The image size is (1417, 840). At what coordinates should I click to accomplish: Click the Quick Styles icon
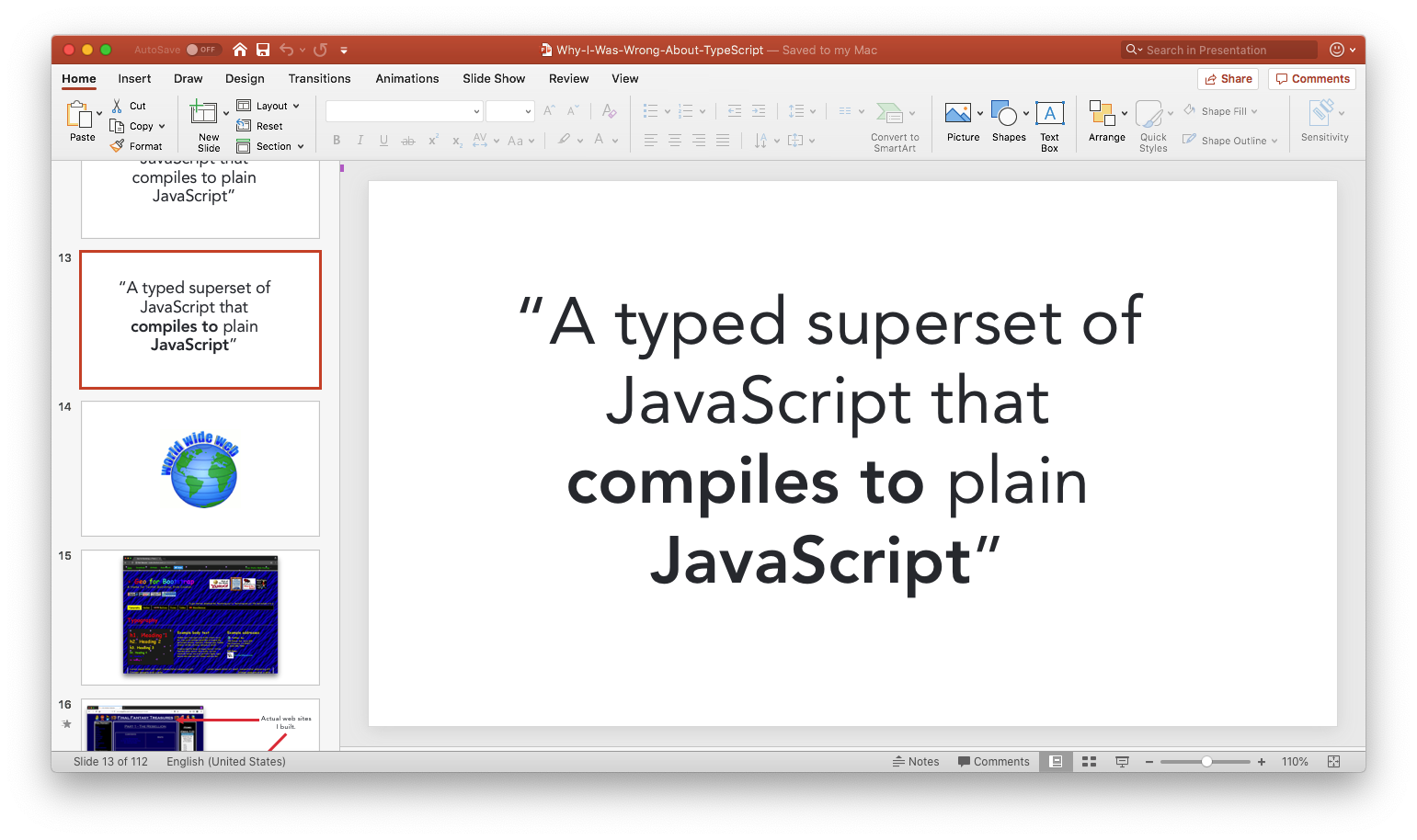click(1149, 114)
